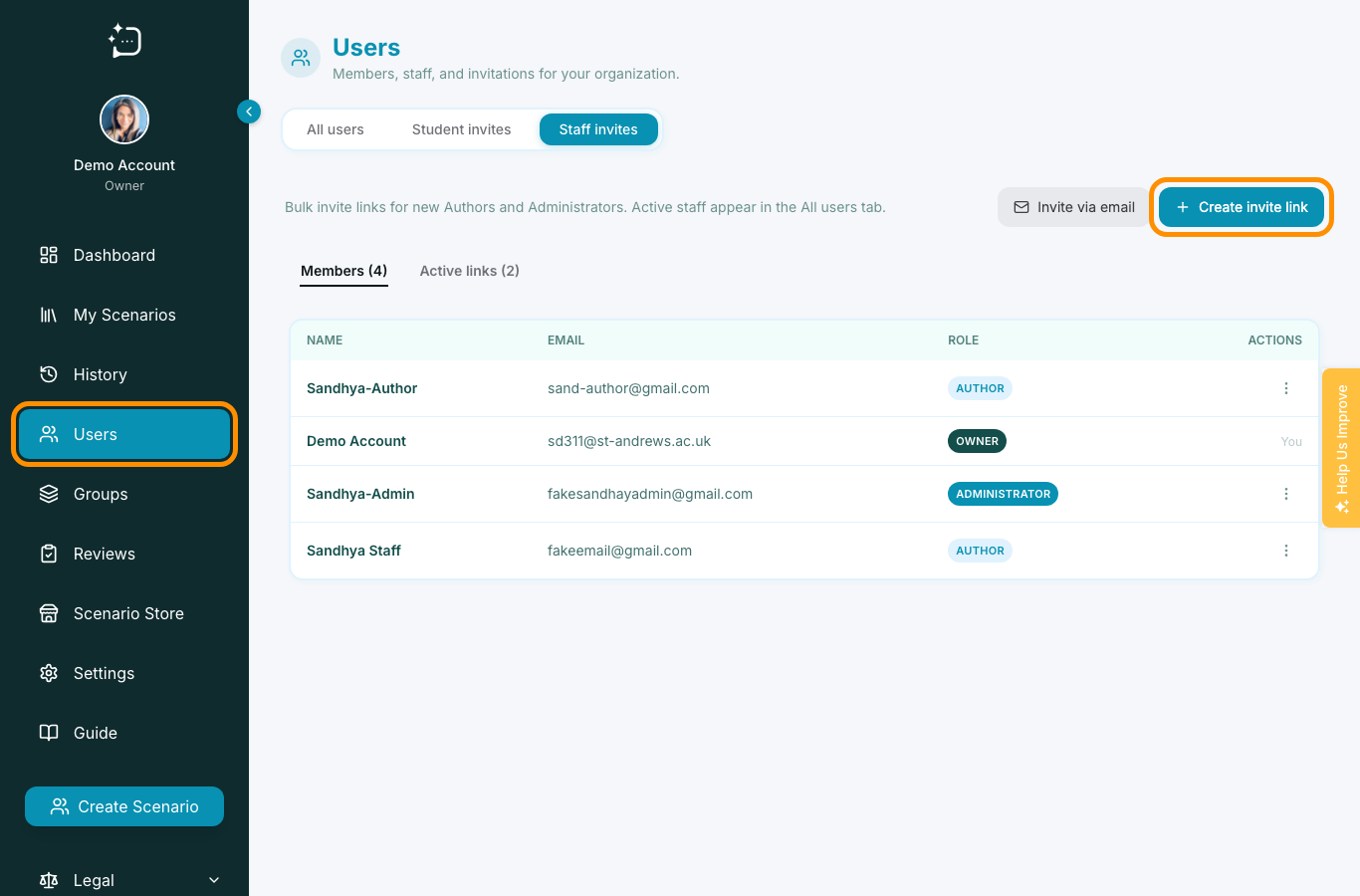
Task: Select Users in the sidebar
Action: tap(124, 434)
